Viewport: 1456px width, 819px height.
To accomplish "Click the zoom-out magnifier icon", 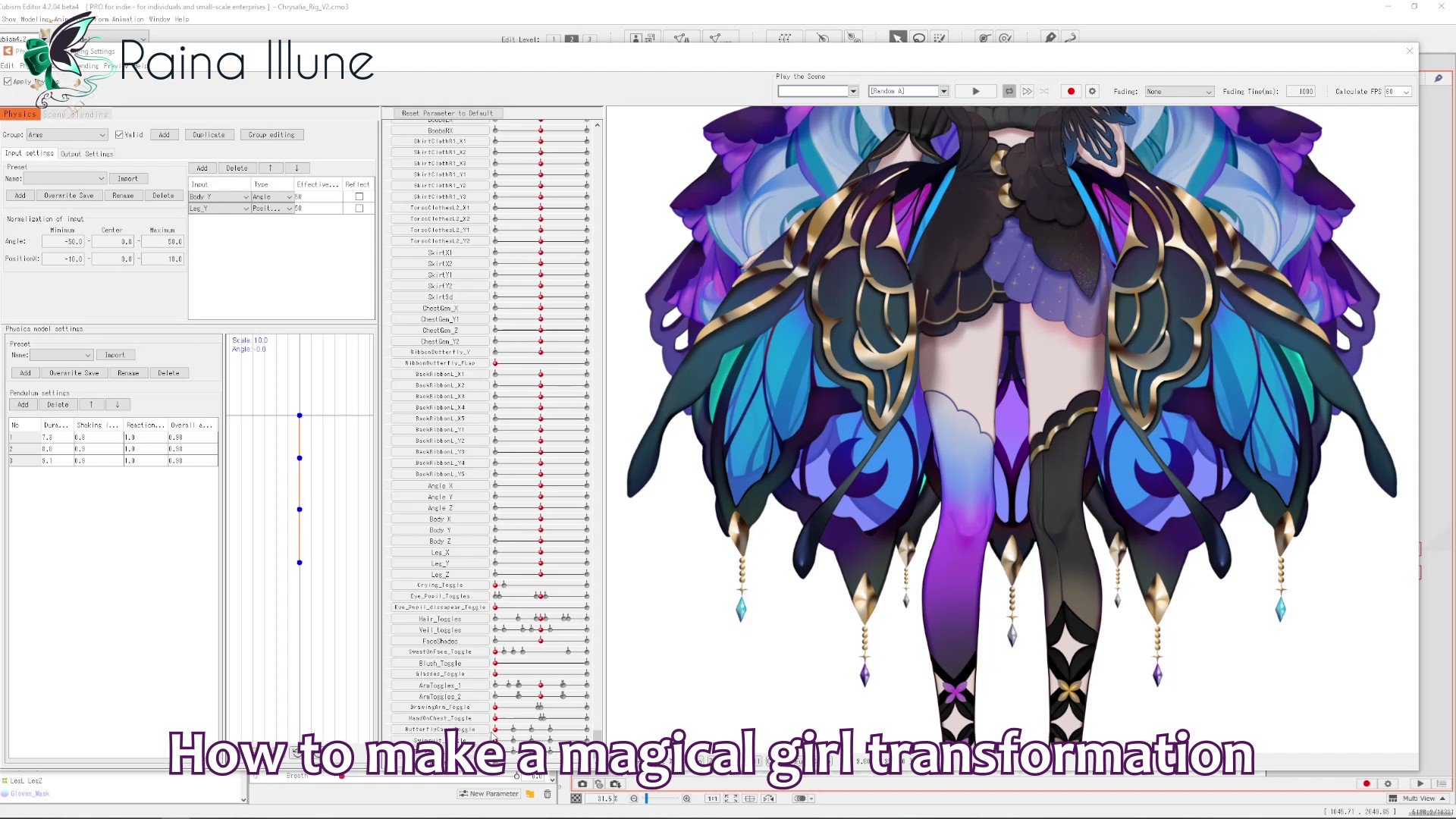I will point(634,799).
